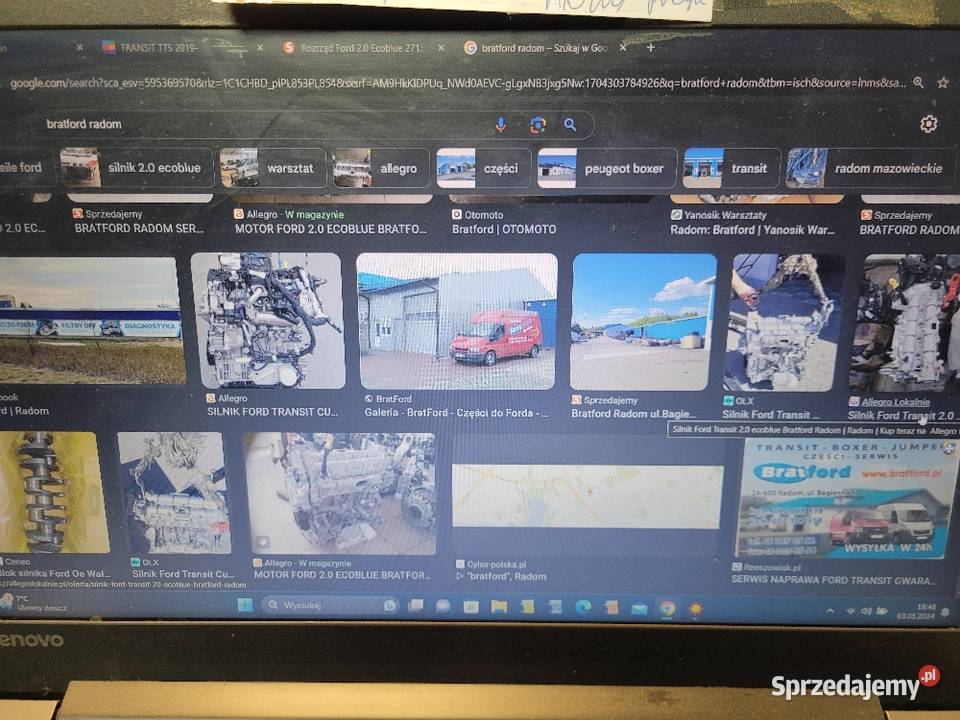
Task: Search by voice using the microphone icon
Action: pos(500,125)
